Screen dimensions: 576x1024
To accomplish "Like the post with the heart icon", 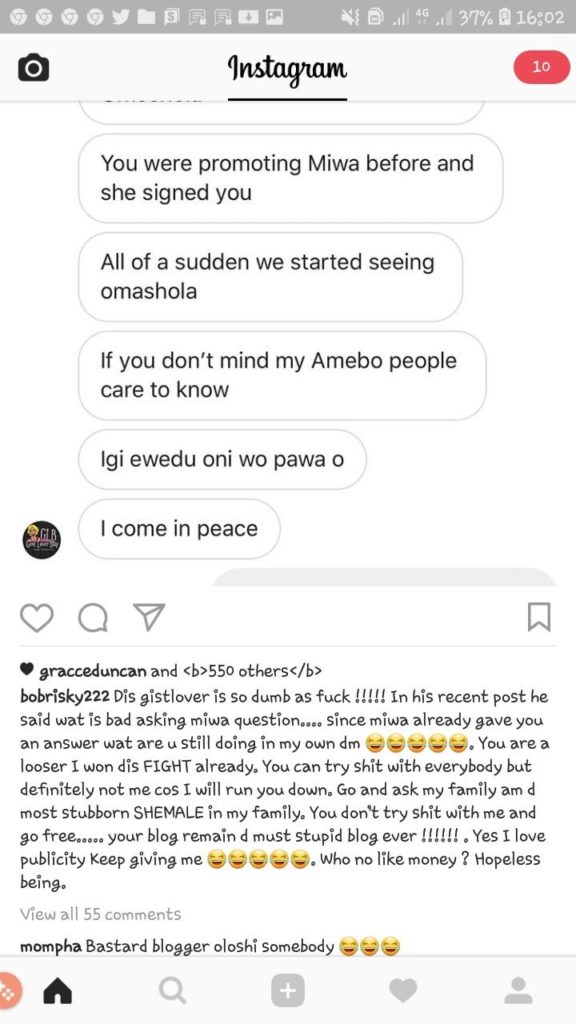I will [37, 617].
